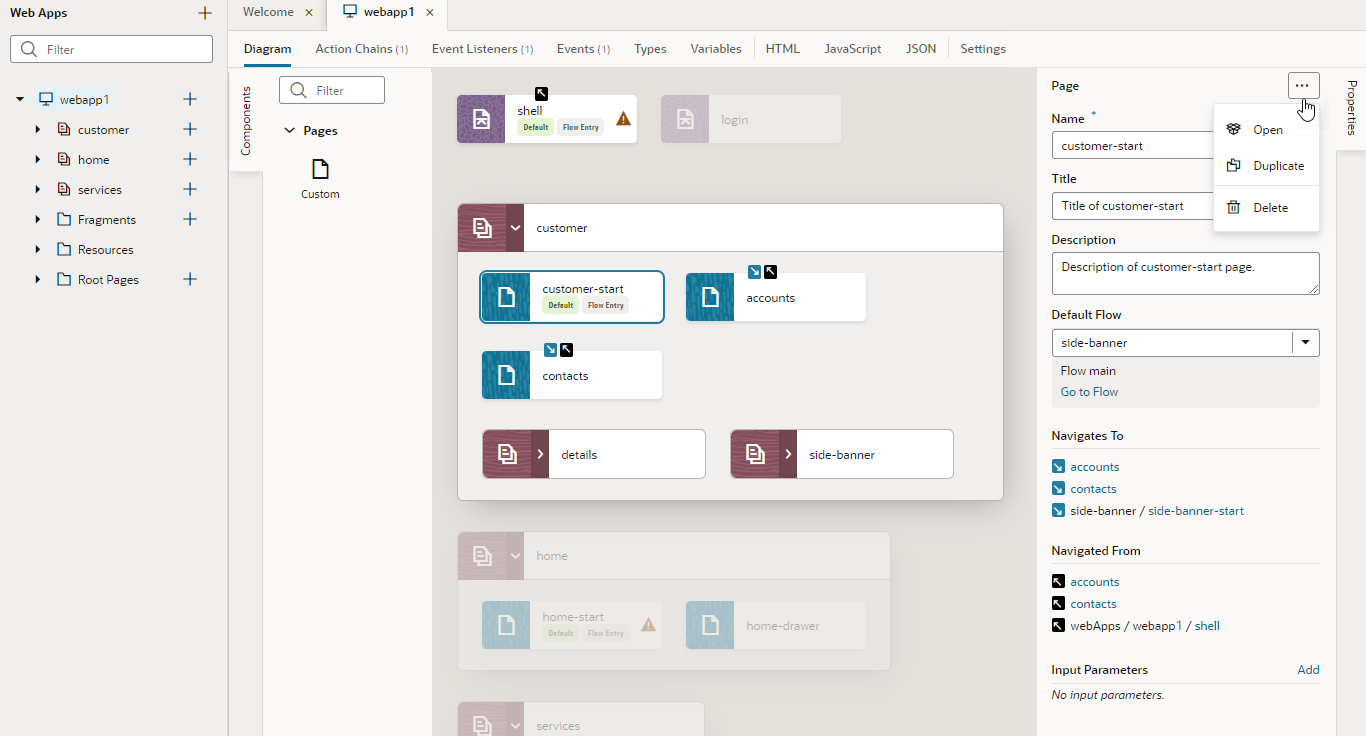Screen dimensions: 1366x736
Task: Click navigated-from arrow icon above shell page
Action: (x=541, y=93)
